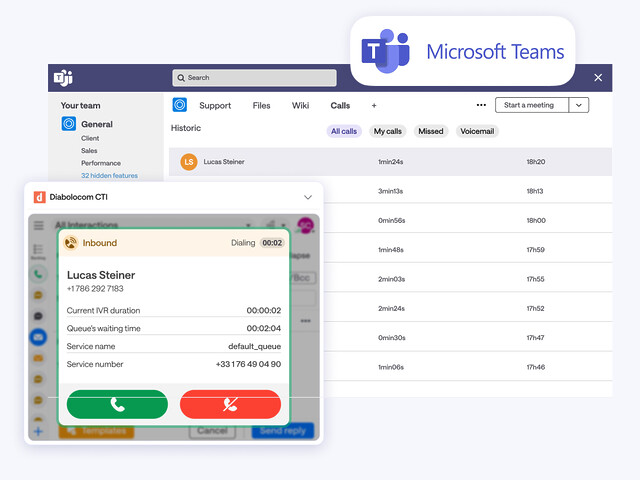Click in the Search field
The height and width of the screenshot is (480, 640).
click(255, 77)
